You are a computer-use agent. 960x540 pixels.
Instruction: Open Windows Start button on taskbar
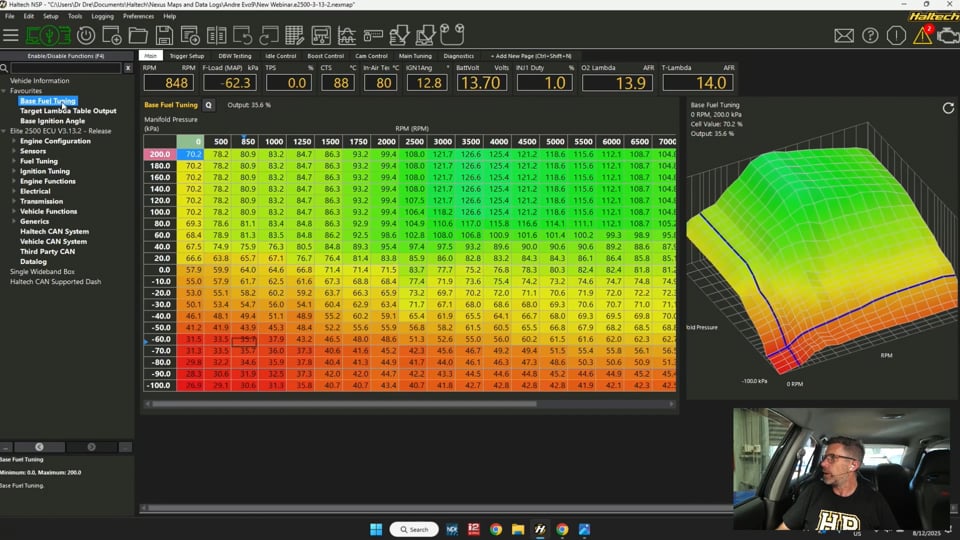click(376, 529)
